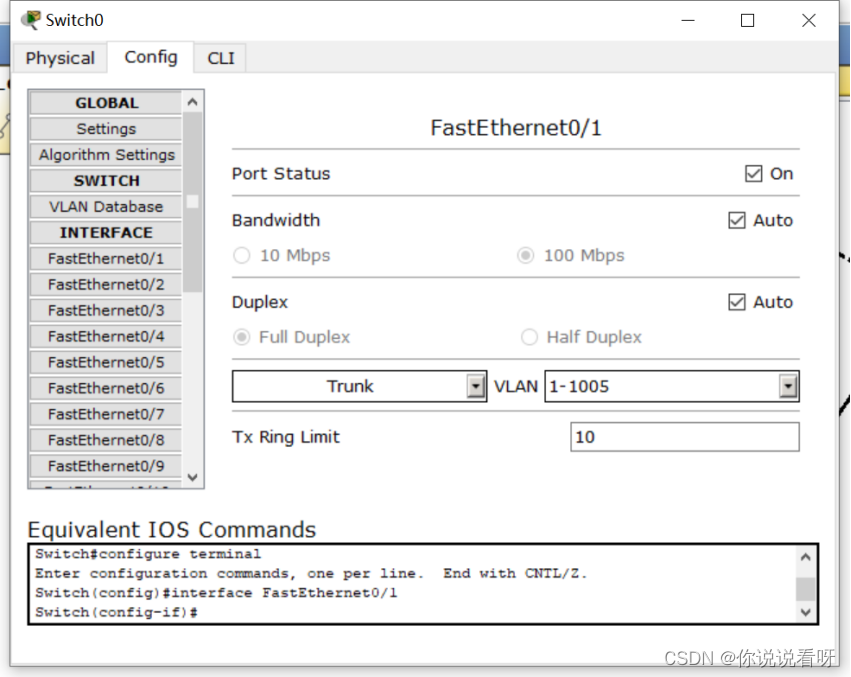The image size is (851, 677).
Task: Click the 'Switch#configure terminal' line
Action: (x=148, y=554)
